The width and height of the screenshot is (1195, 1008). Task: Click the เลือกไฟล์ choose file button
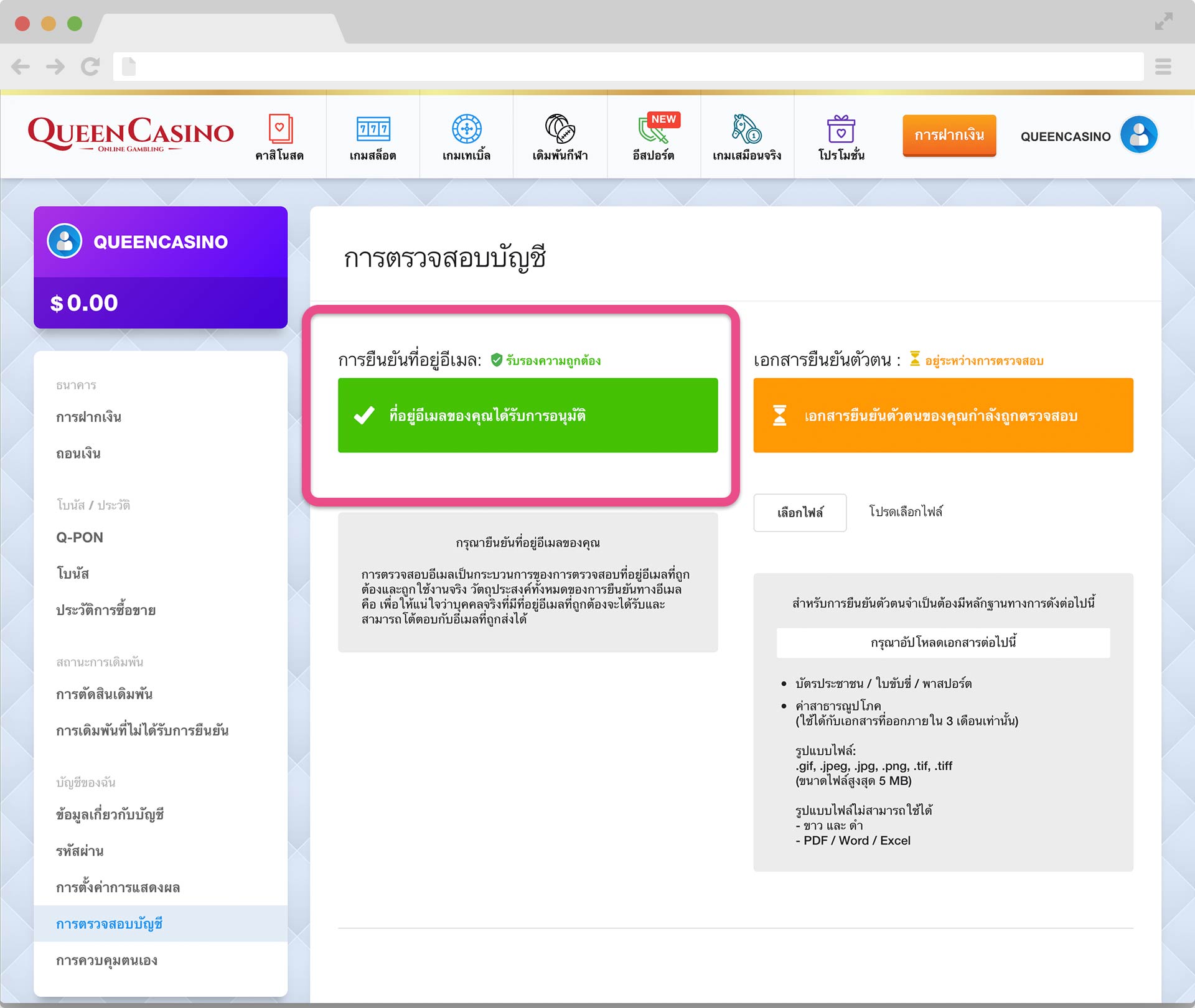[800, 513]
